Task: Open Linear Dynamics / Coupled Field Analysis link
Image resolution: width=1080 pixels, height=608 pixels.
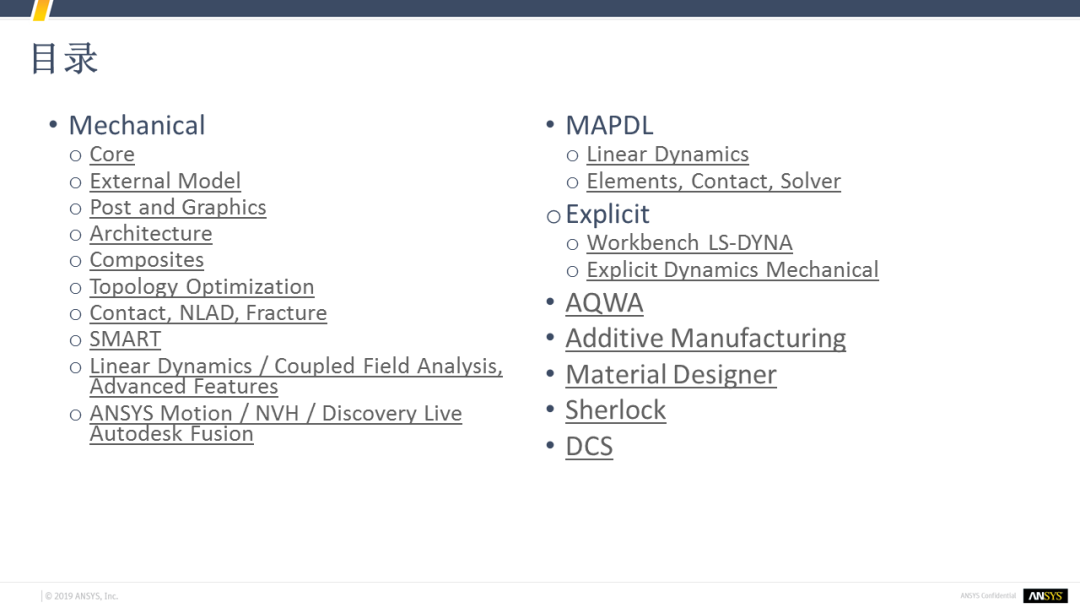Action: [x=296, y=366]
